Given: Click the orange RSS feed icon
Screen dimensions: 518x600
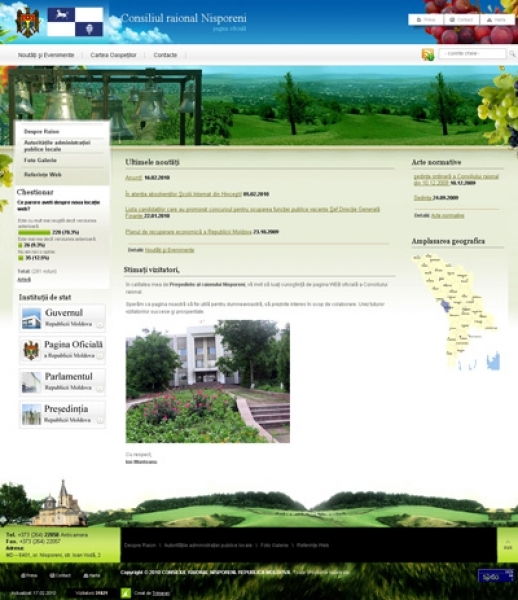Looking at the screenshot, I should tap(428, 55).
